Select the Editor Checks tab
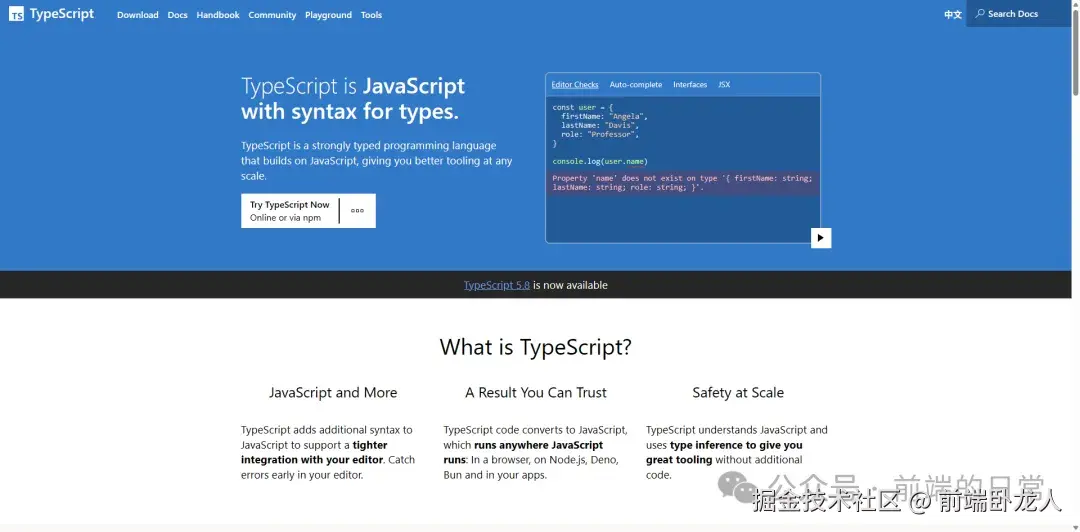 pos(574,85)
